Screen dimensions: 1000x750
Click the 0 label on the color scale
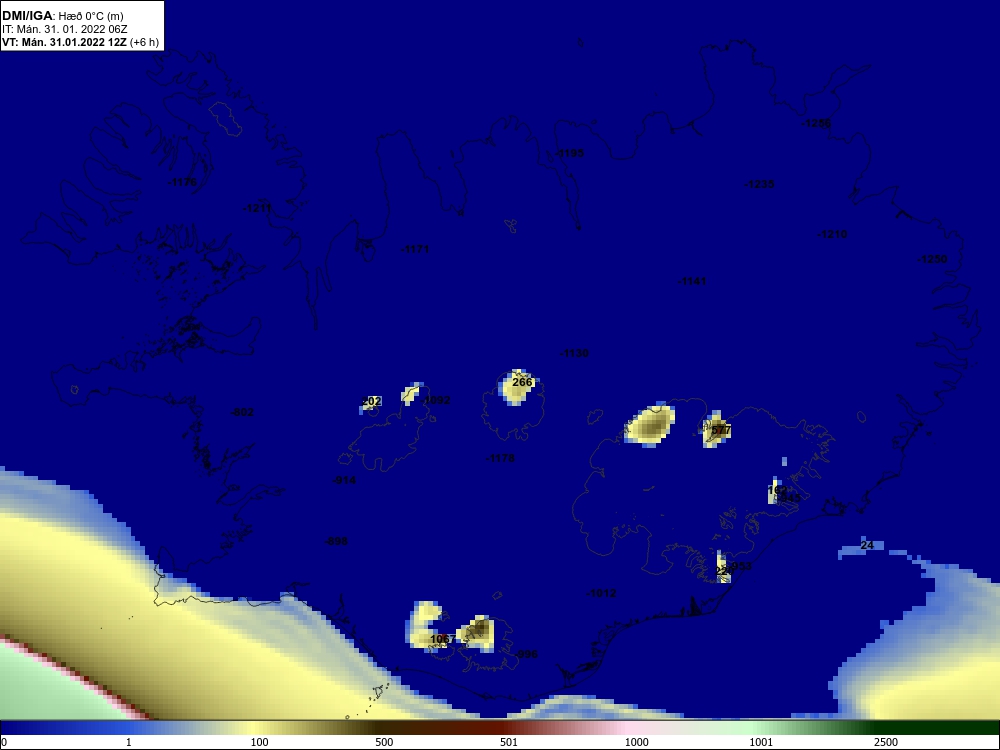click(x=4, y=742)
